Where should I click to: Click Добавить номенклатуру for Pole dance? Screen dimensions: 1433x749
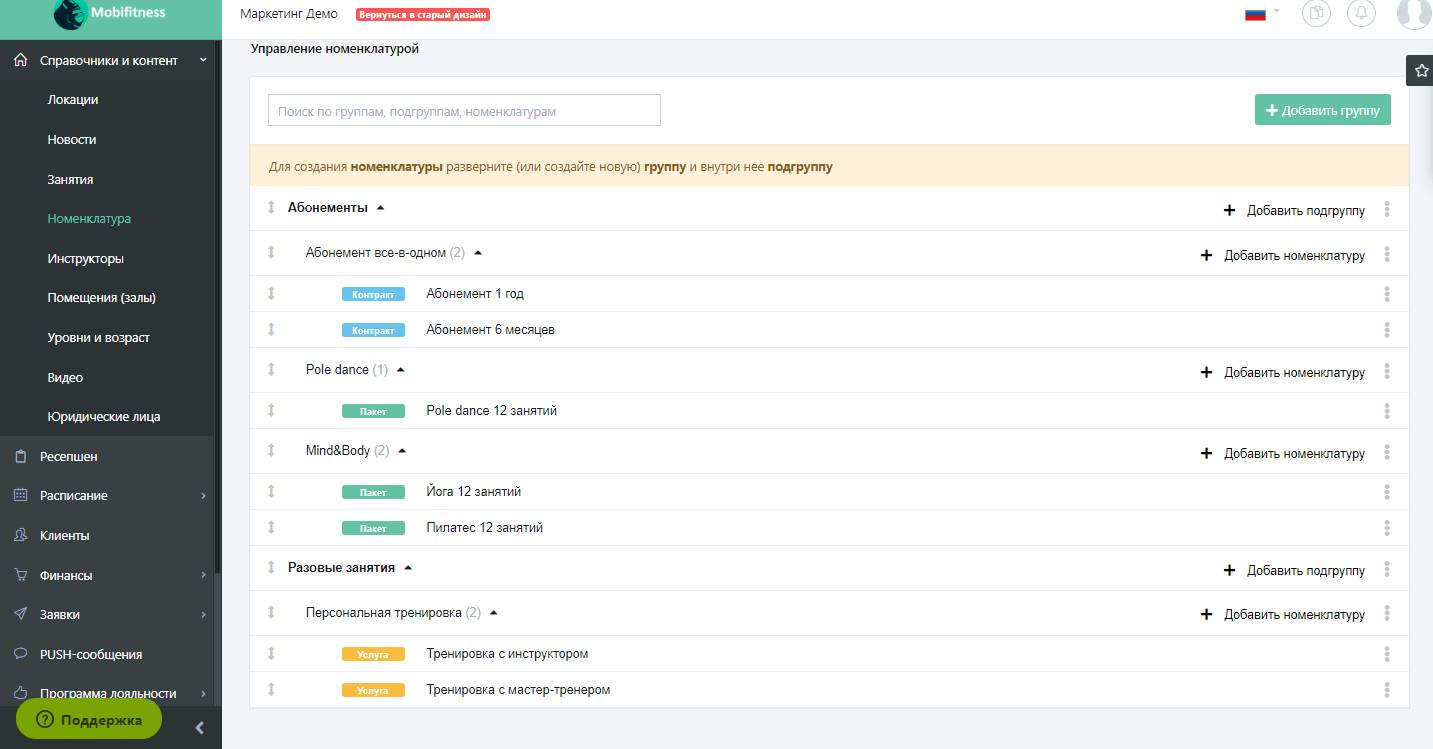point(1282,372)
